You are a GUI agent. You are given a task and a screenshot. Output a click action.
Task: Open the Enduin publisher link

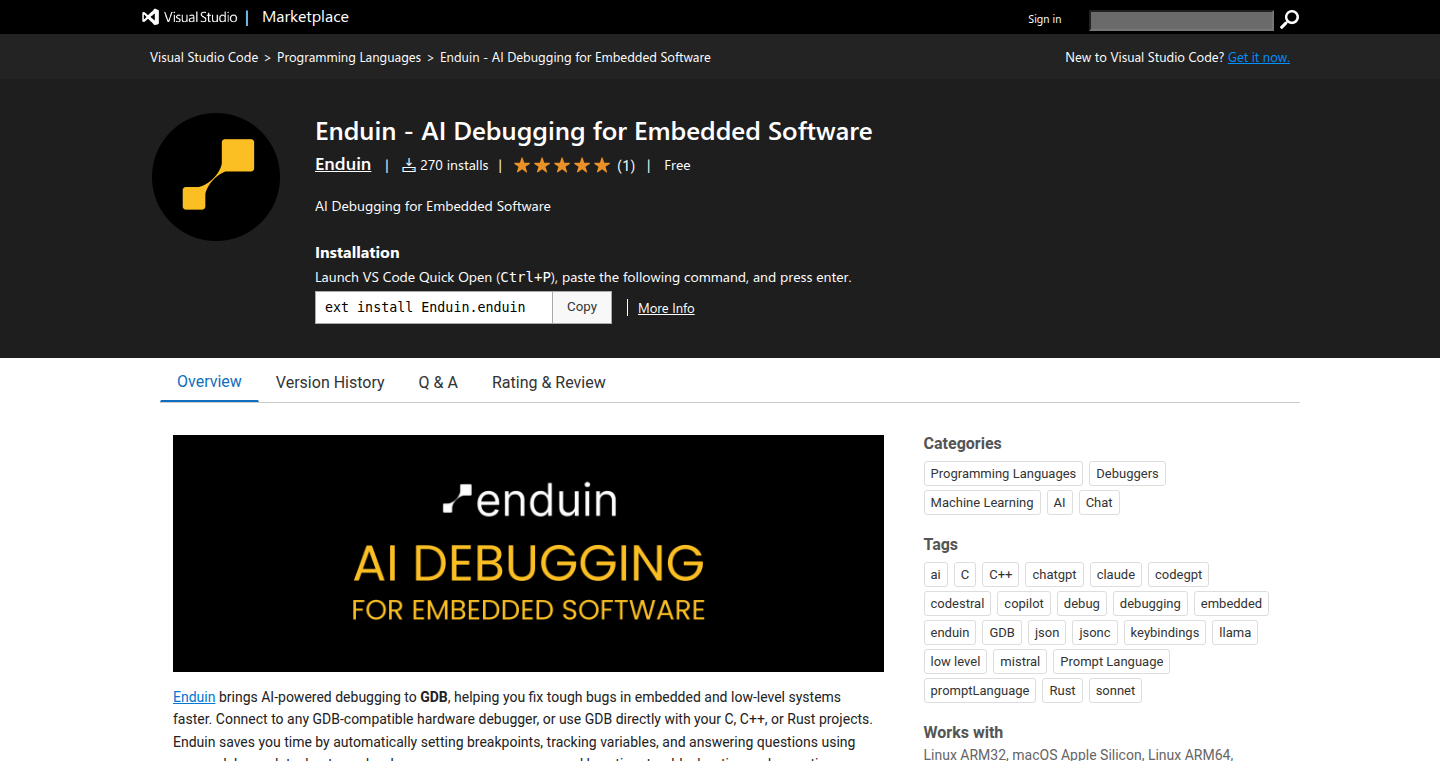pos(343,165)
